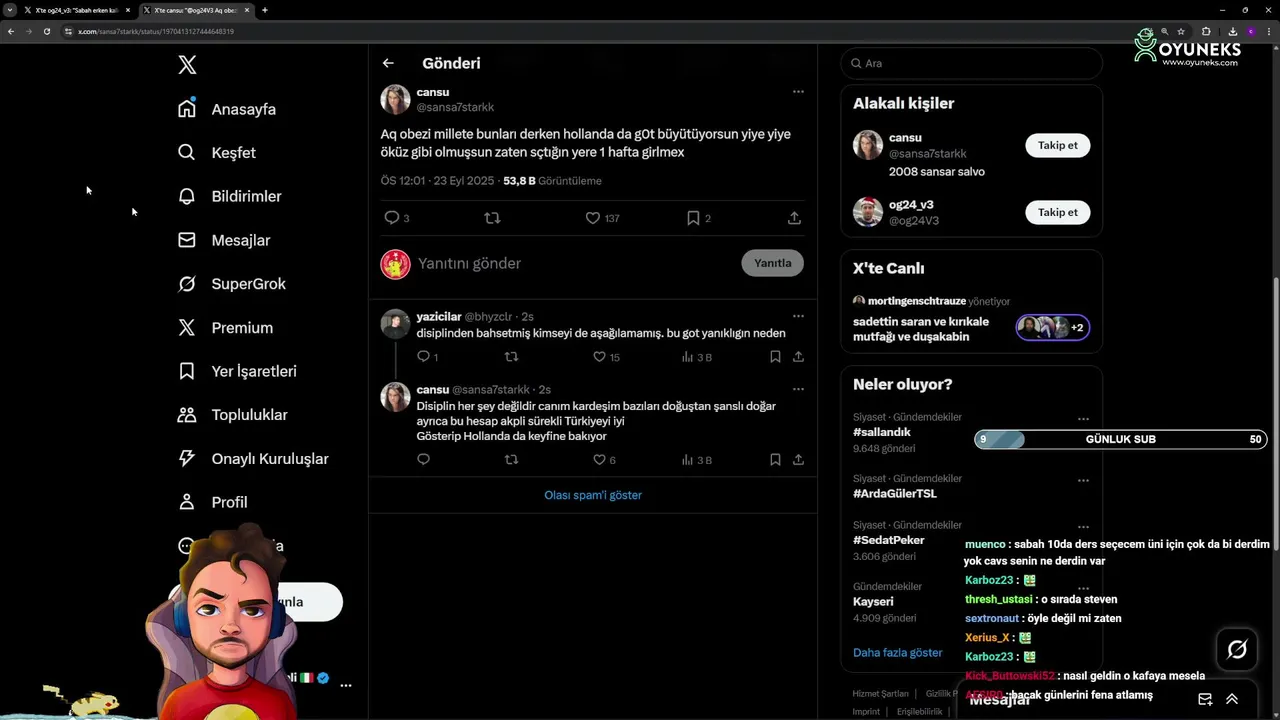The height and width of the screenshot is (720, 1280).
Task: Open more options on cansu's reply
Action: [798, 389]
